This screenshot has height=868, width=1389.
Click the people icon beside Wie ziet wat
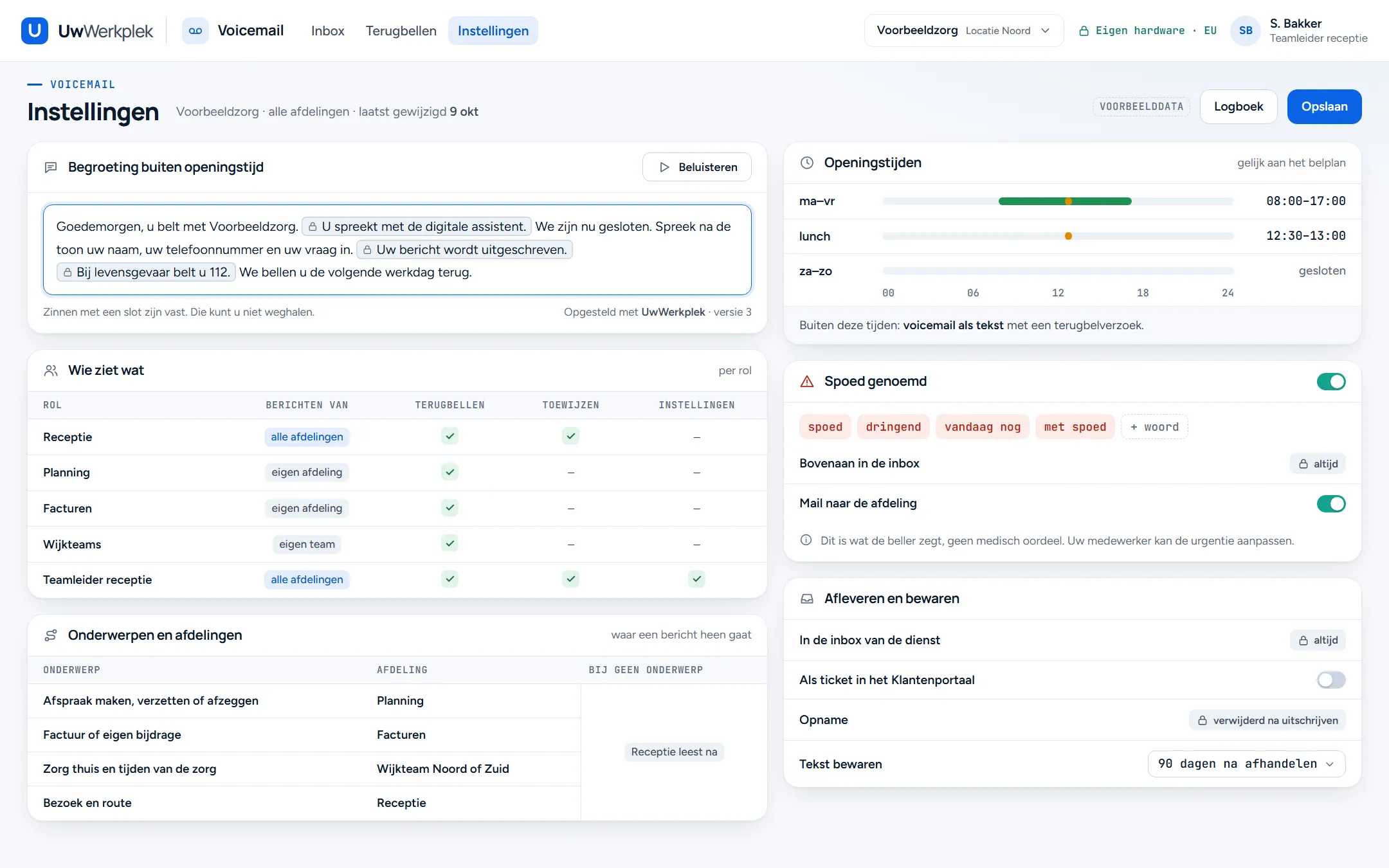point(51,370)
